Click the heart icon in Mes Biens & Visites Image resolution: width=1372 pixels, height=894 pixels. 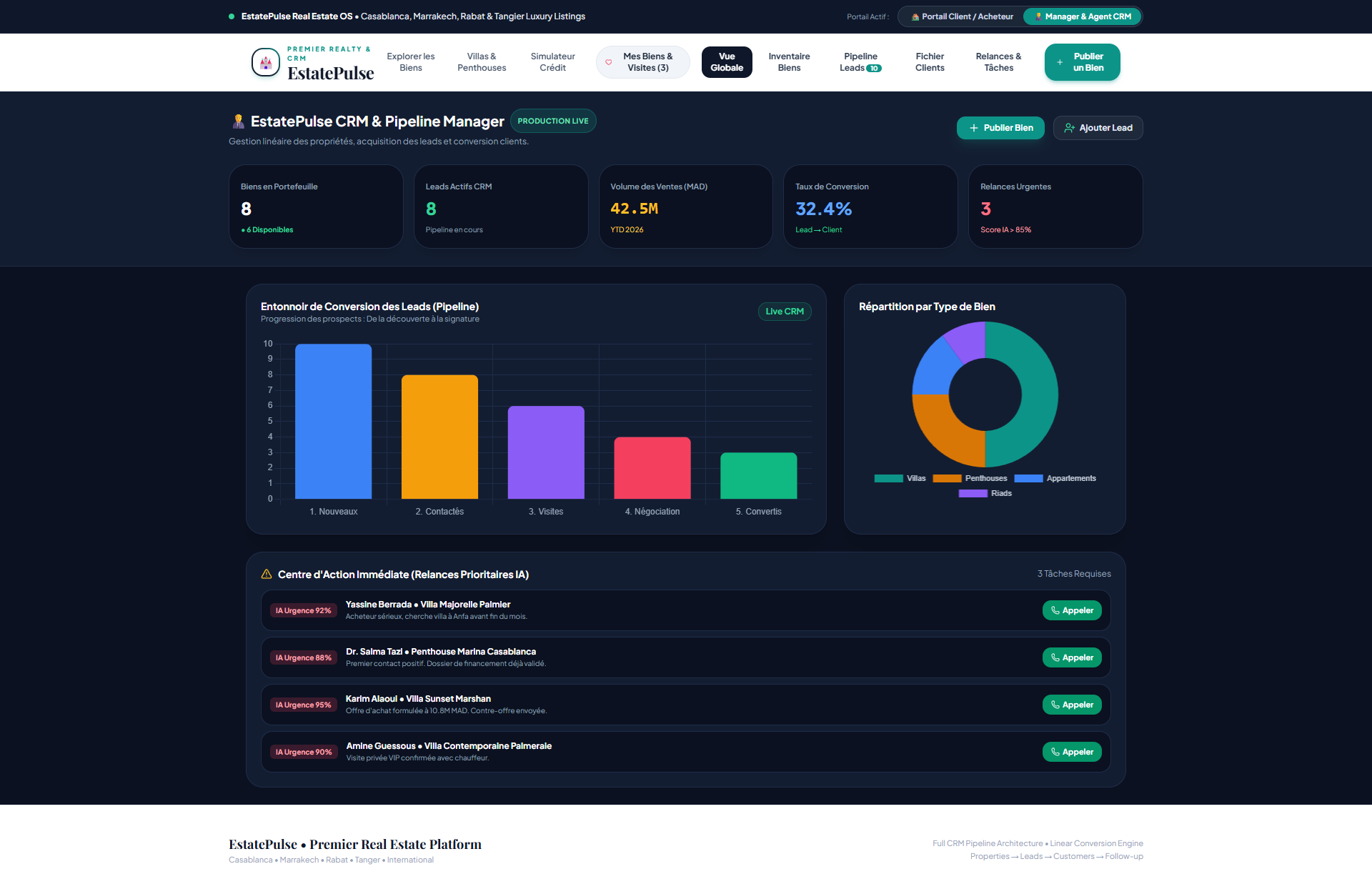609,62
